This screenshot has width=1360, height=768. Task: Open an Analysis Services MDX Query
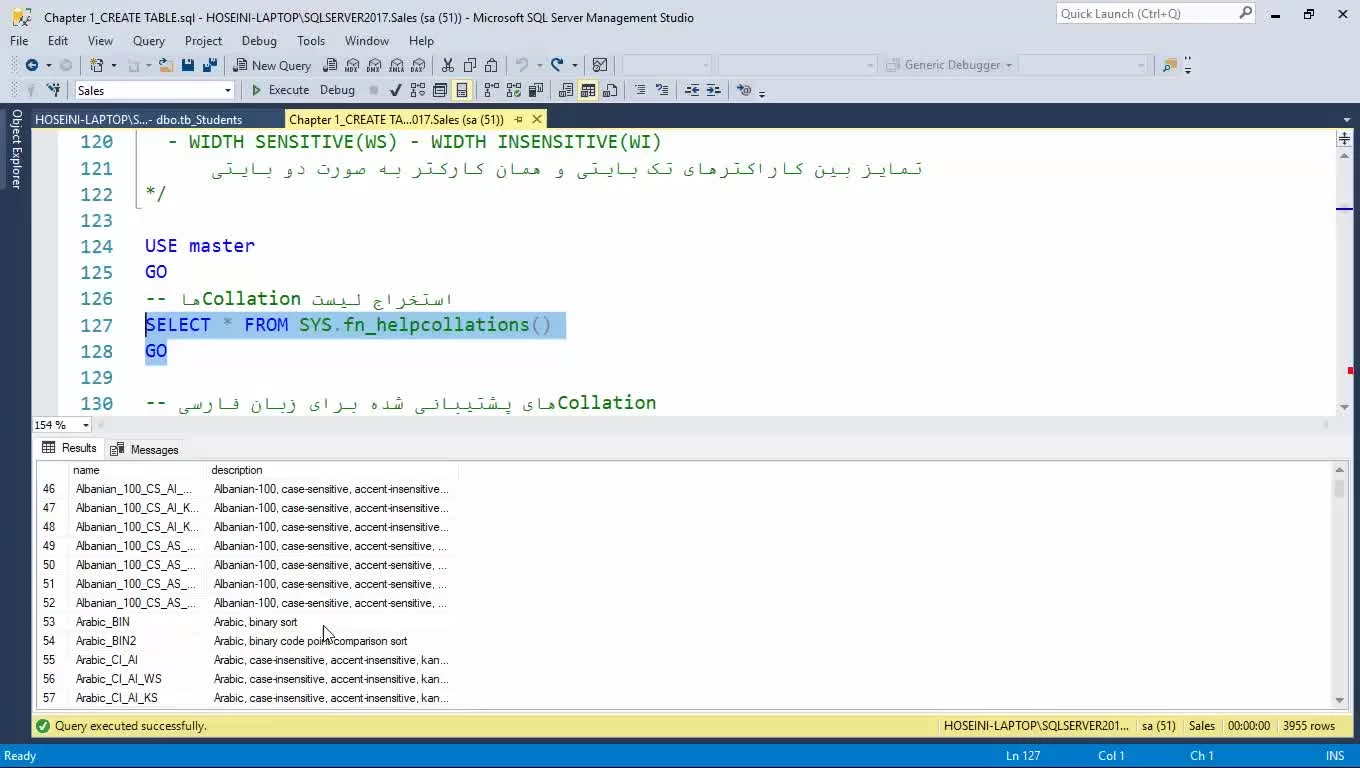coord(352,65)
